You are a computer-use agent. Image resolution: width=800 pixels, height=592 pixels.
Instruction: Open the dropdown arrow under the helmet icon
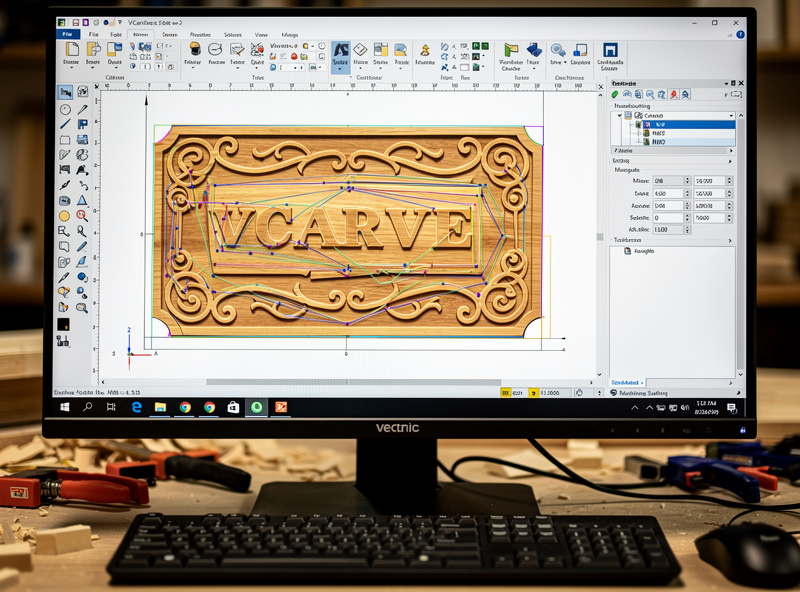point(193,68)
